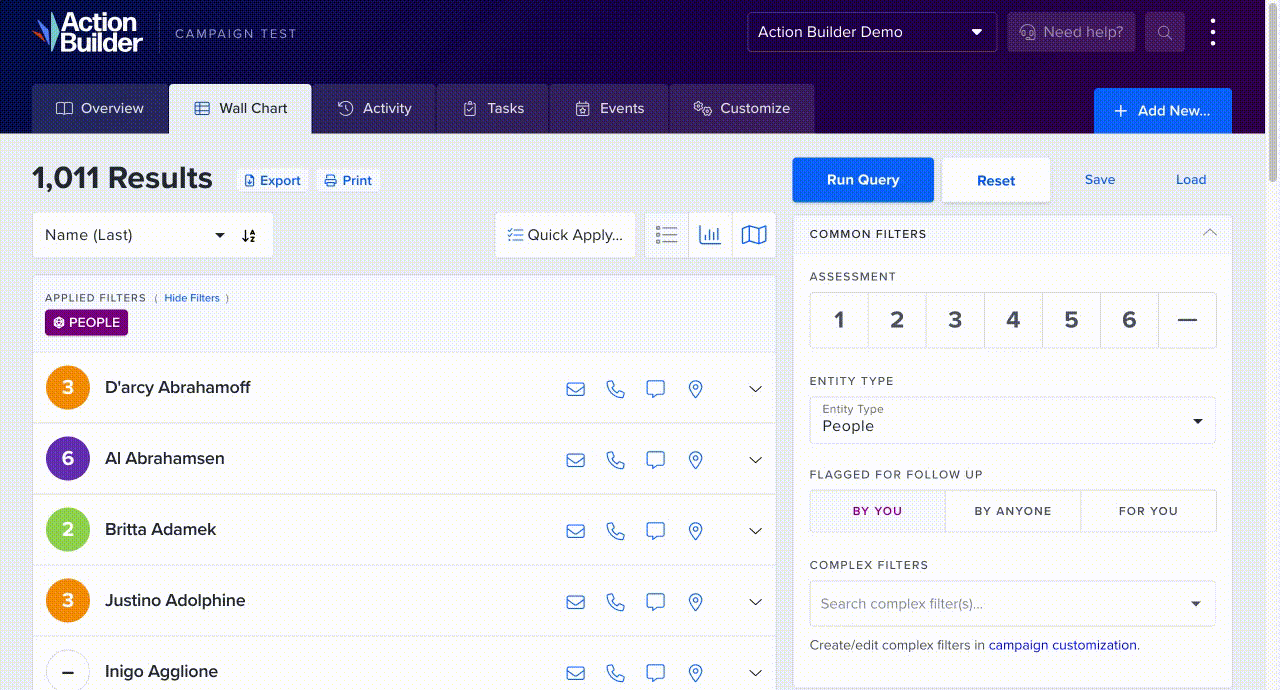Click the Action Builder logo
The width and height of the screenshot is (1280, 690).
88,32
